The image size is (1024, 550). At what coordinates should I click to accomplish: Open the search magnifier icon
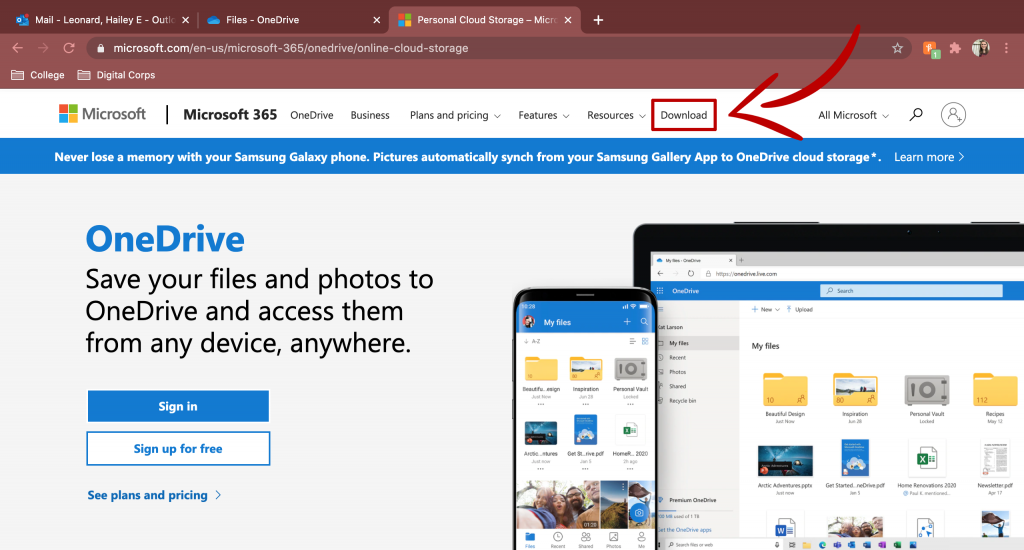coord(915,115)
